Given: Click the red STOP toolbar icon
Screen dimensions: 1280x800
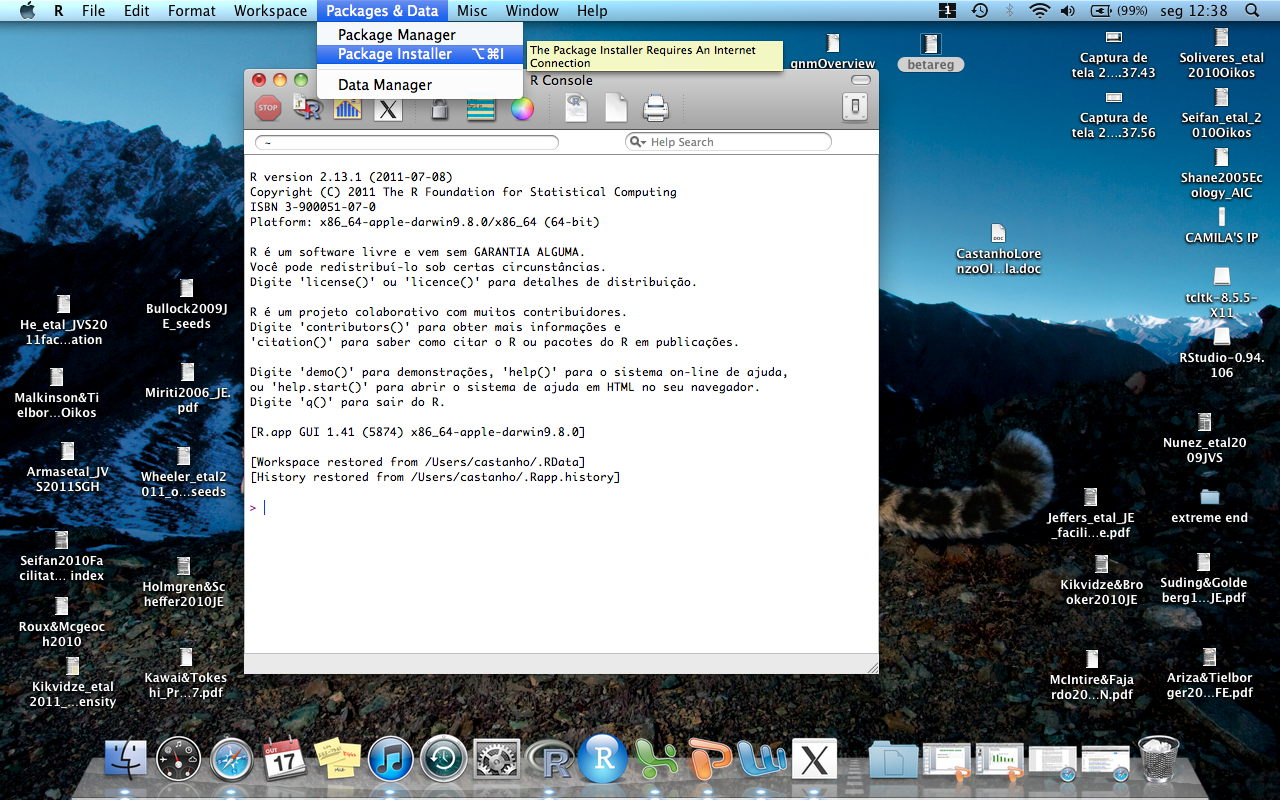Looking at the screenshot, I should (x=267, y=108).
